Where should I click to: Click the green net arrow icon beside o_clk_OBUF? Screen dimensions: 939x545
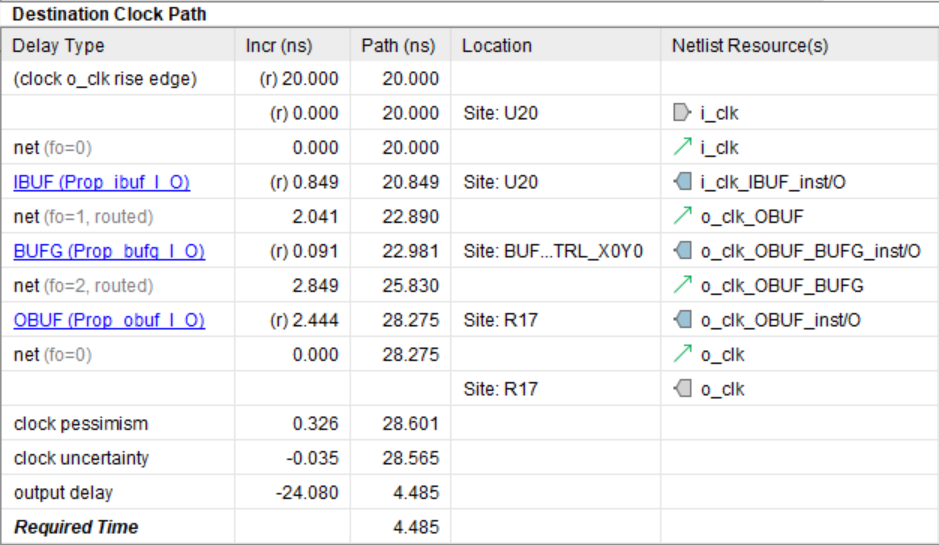pos(682,217)
